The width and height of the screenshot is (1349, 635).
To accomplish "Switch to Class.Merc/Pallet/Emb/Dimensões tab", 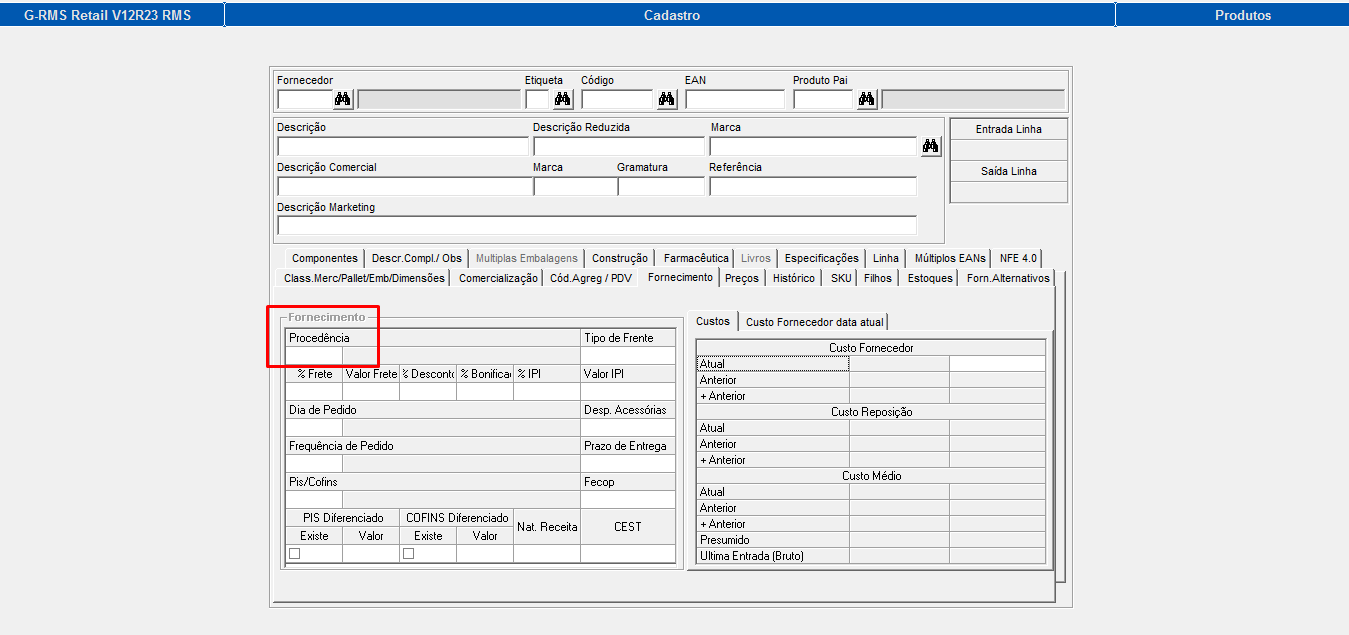I will [365, 278].
